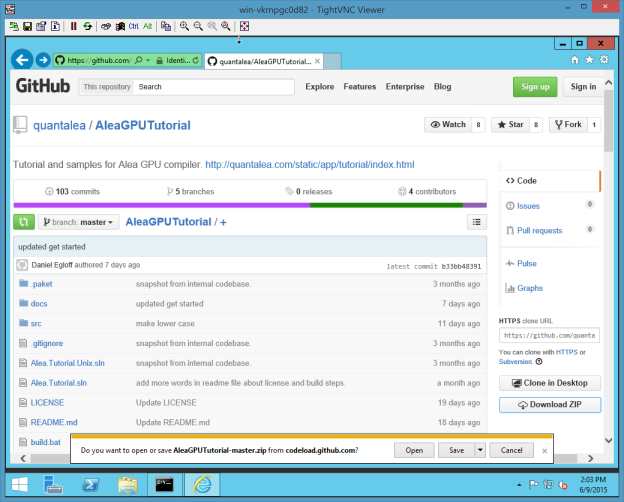Close the quantalea/AleaGPUTutorial tab
The image size is (624, 502).
coord(317,61)
